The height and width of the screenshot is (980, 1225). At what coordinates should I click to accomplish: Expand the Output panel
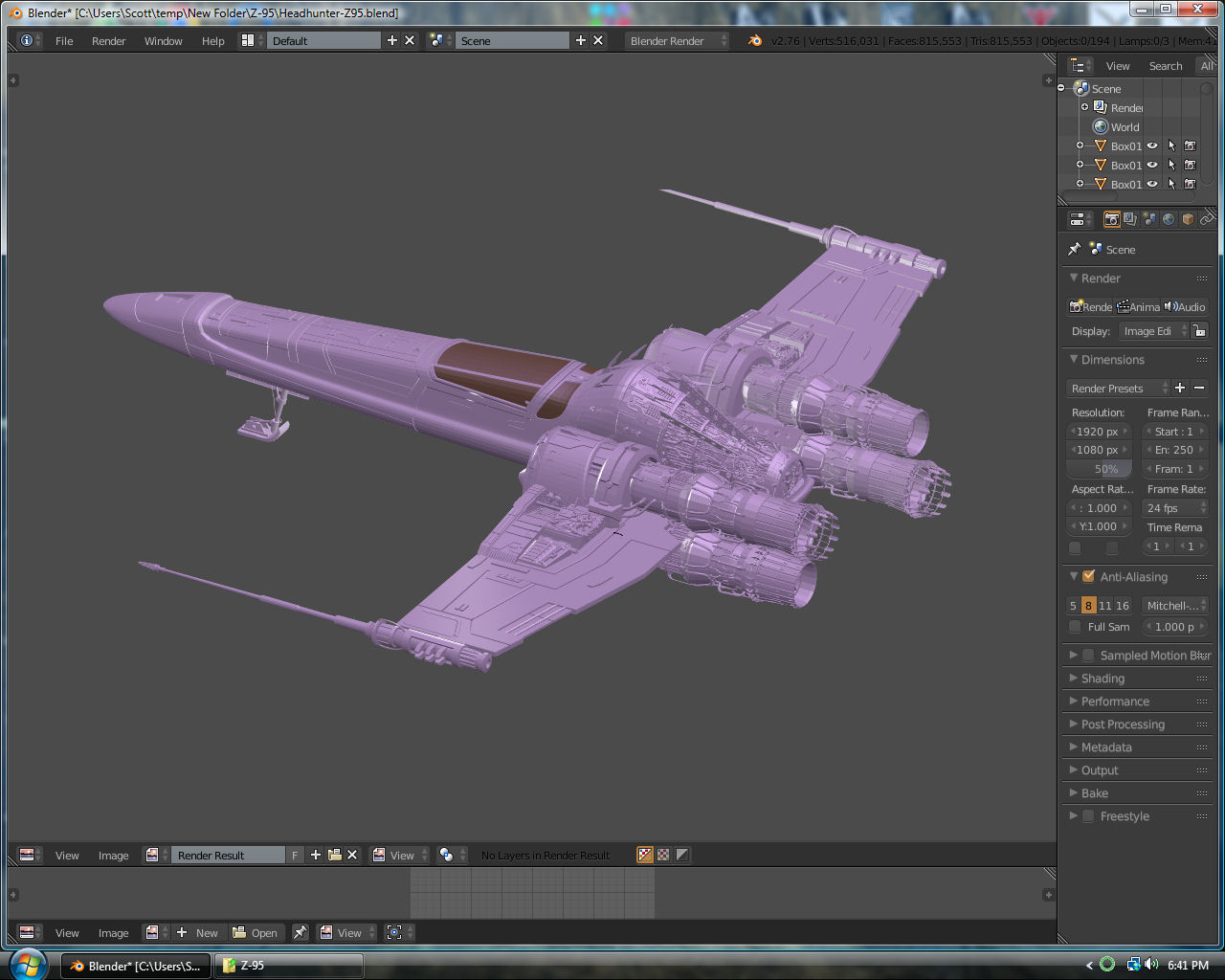(x=1100, y=770)
